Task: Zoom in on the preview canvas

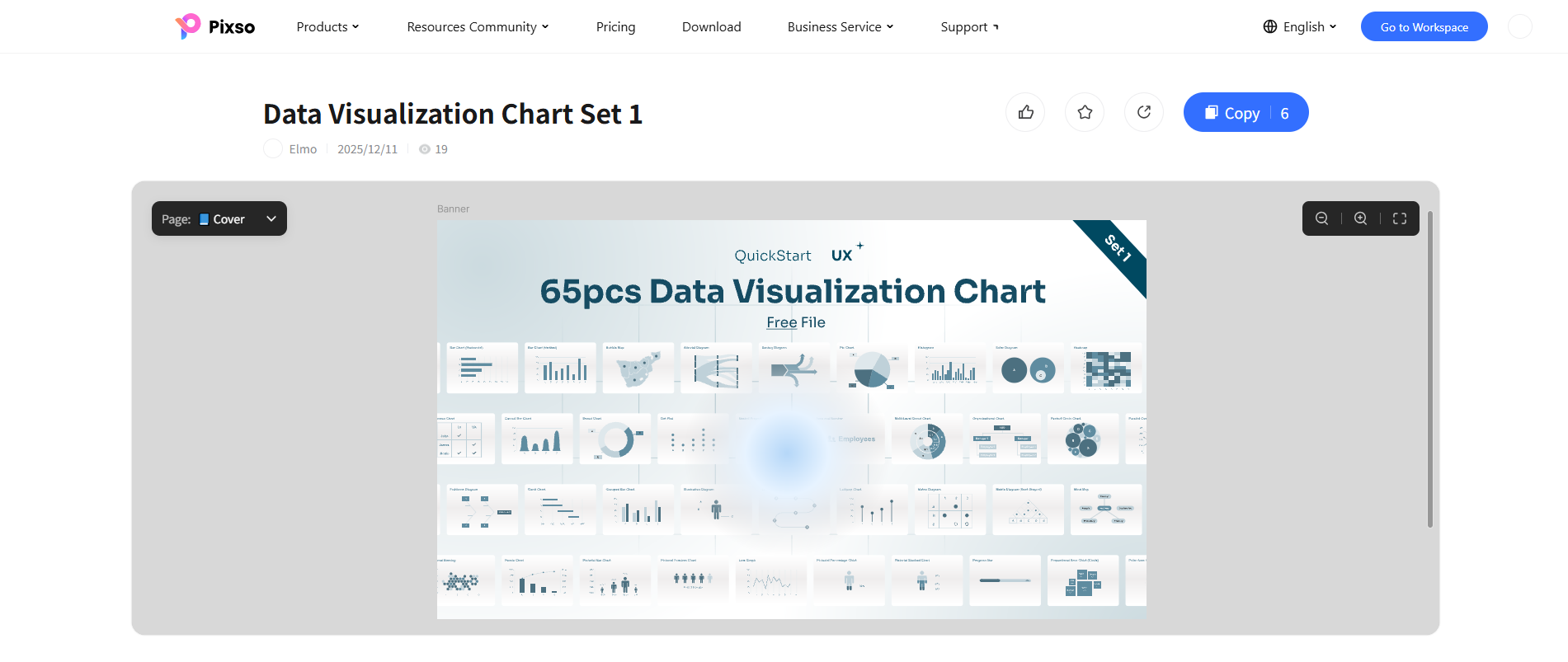Action: tap(1360, 218)
